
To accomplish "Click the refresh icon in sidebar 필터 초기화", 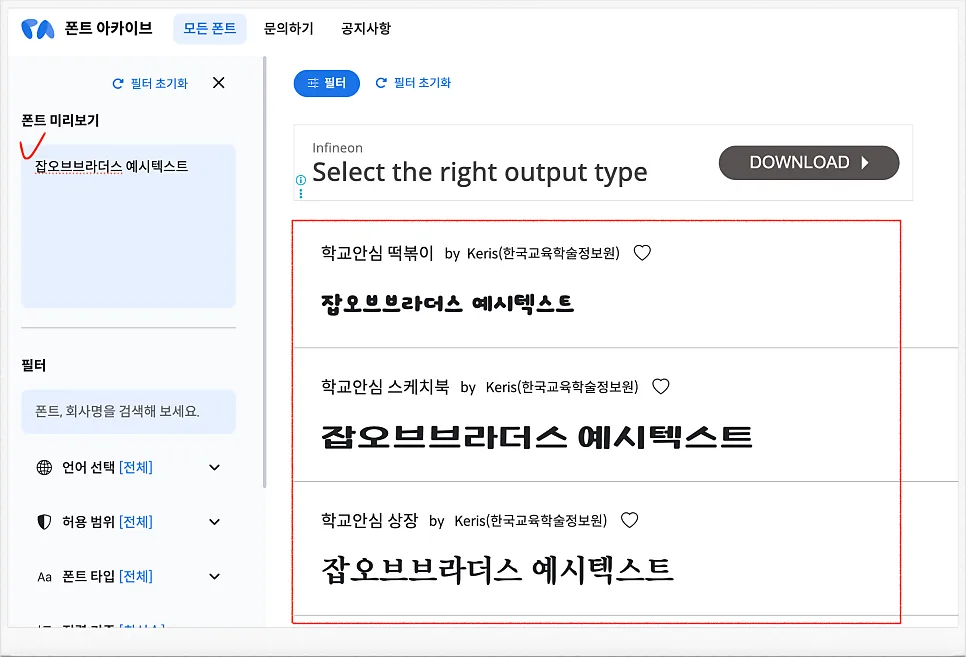I will 118,83.
